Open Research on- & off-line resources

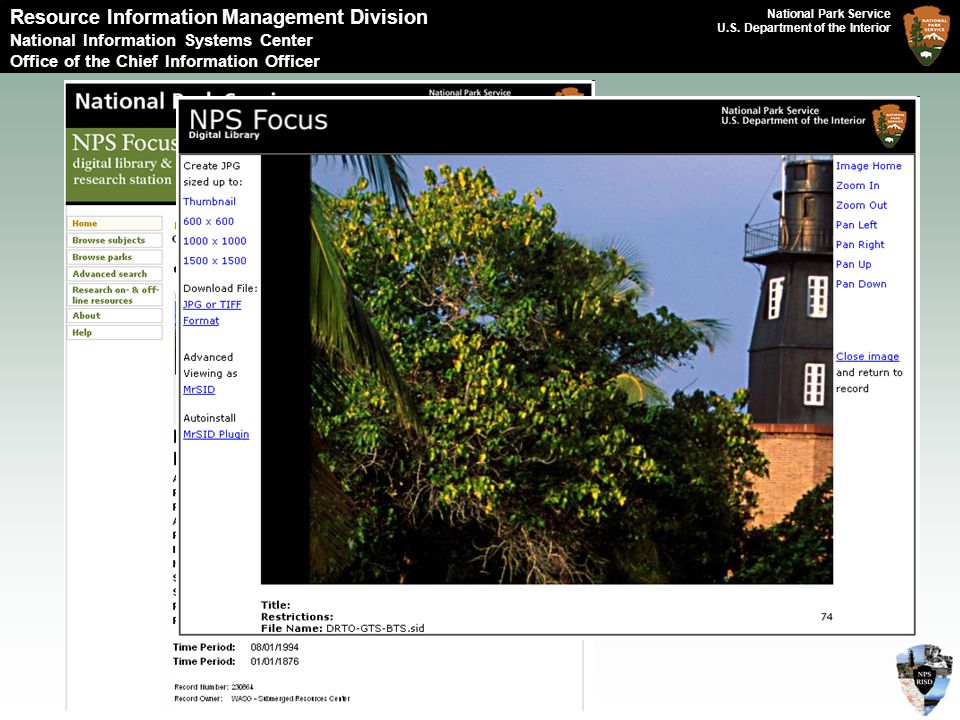(114, 295)
